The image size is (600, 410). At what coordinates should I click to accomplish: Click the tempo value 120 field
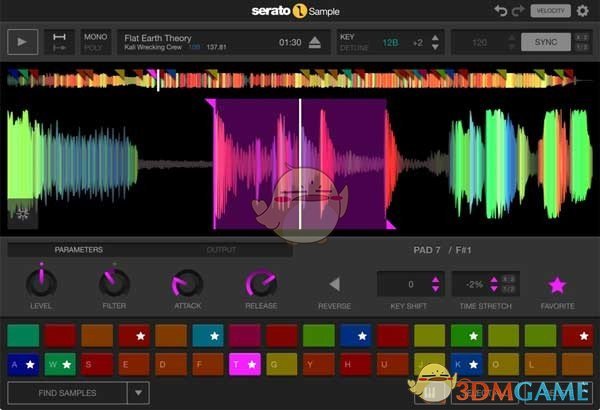point(479,42)
